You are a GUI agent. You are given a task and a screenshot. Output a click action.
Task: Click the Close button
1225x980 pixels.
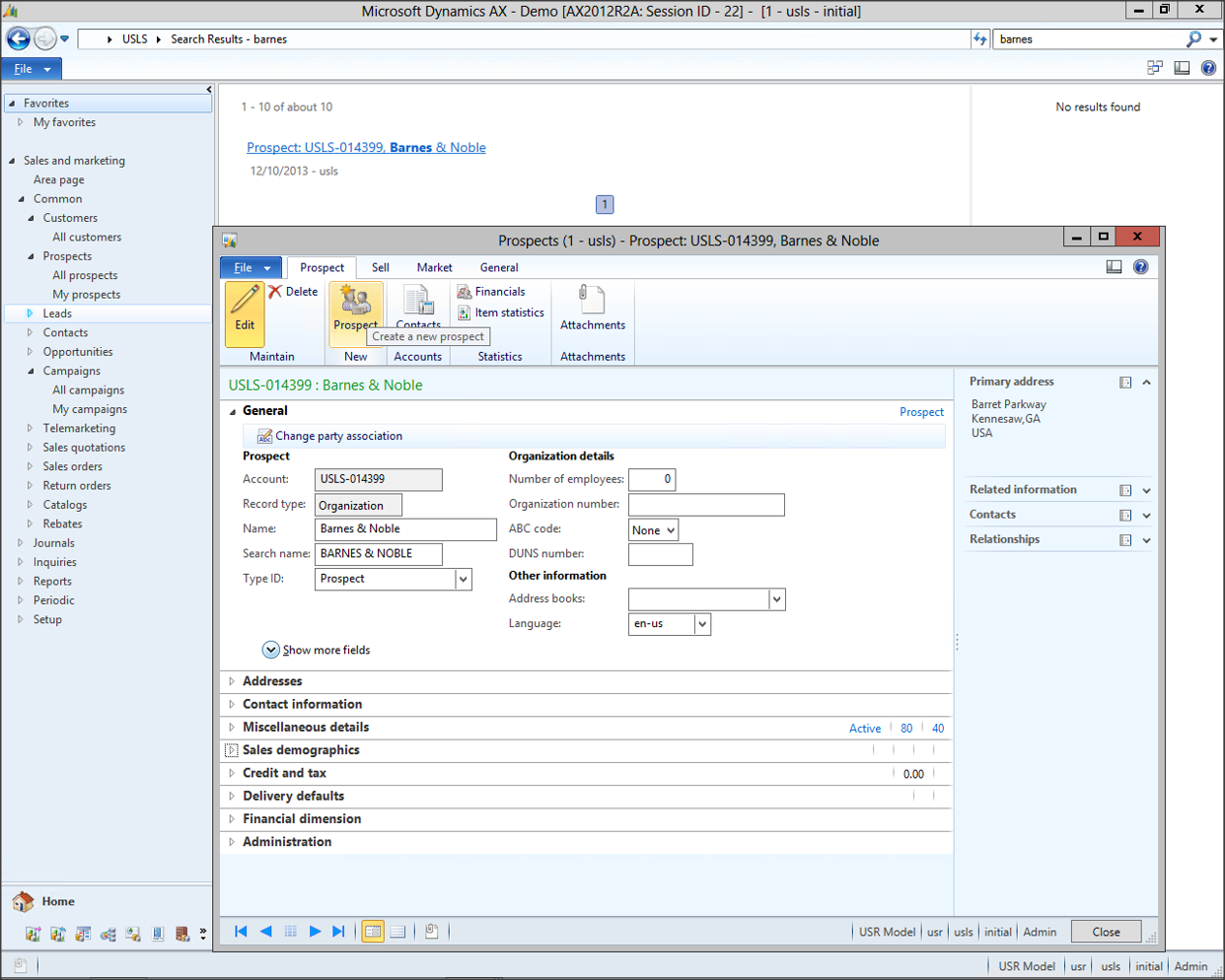1106,932
